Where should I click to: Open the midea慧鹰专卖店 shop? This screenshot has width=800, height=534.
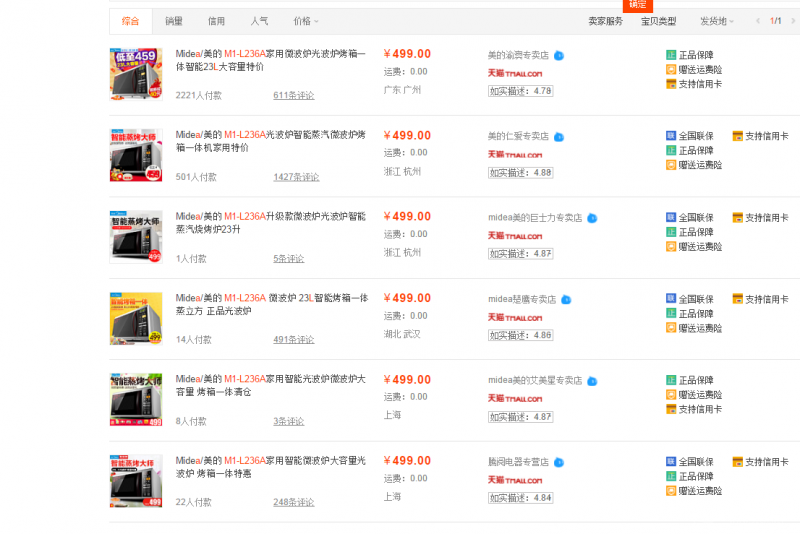(522, 299)
